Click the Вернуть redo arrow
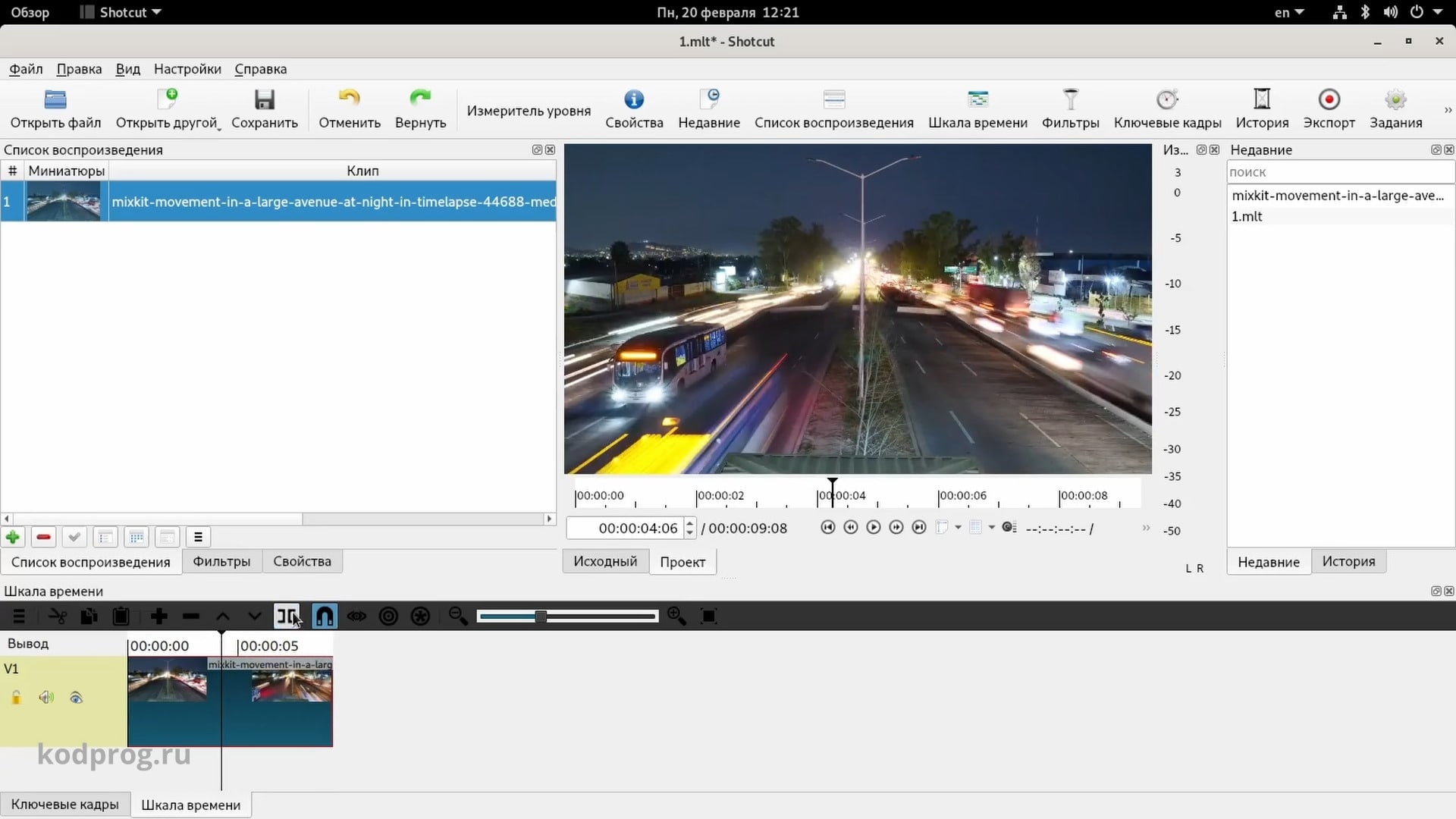1456x819 pixels. [x=420, y=99]
